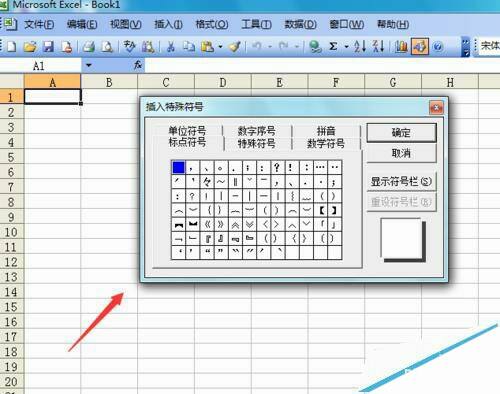Click the 显示符号栏(S) button
500x394 pixels.
[401, 182]
